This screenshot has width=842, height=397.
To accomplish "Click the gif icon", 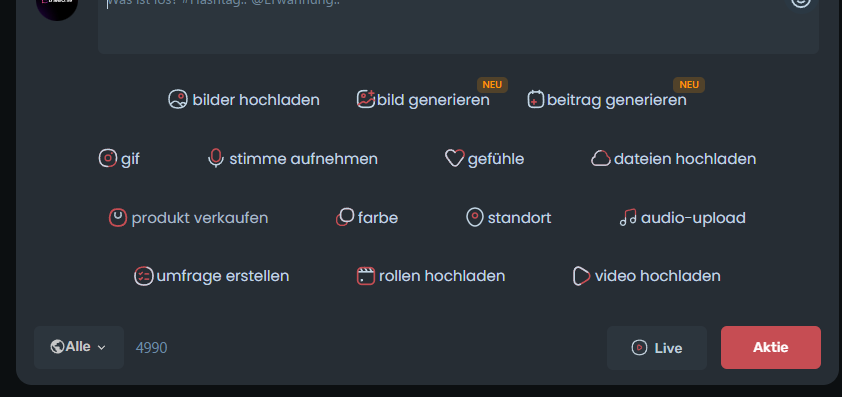I will click(108, 158).
